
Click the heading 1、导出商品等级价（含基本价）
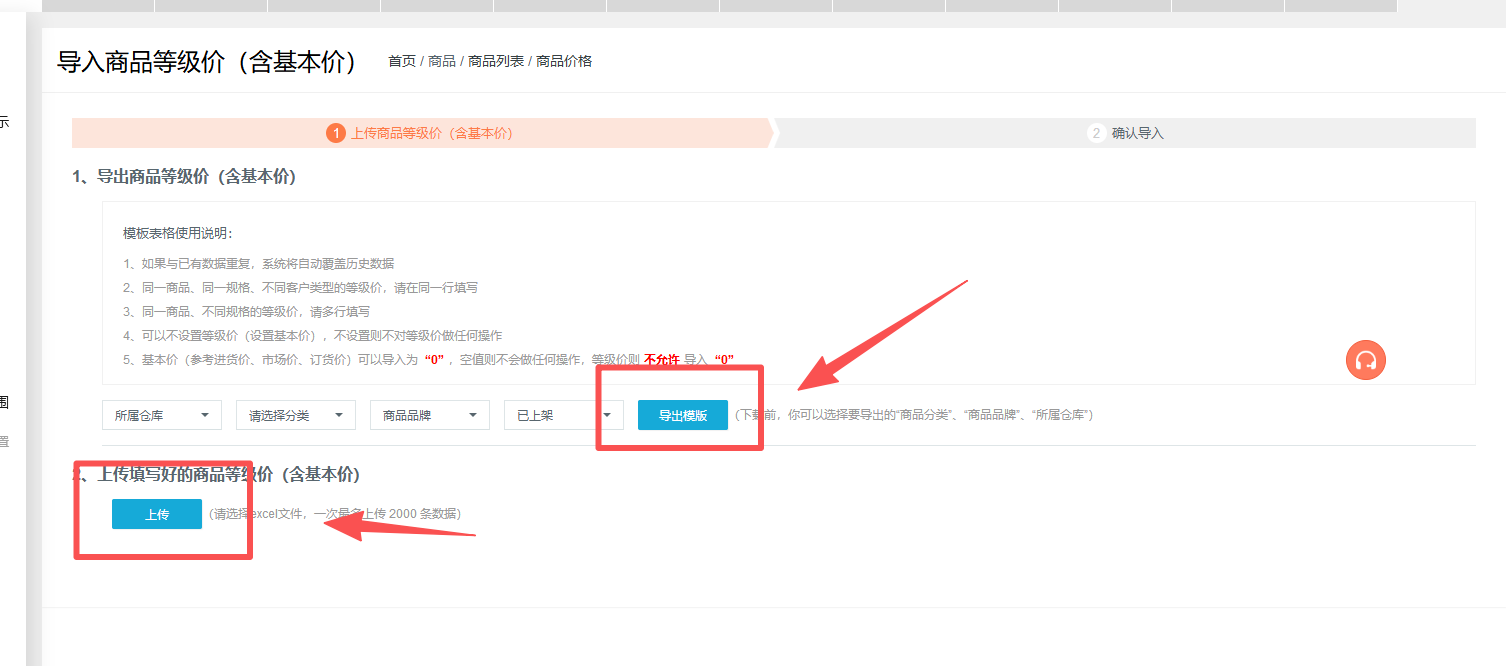184,176
